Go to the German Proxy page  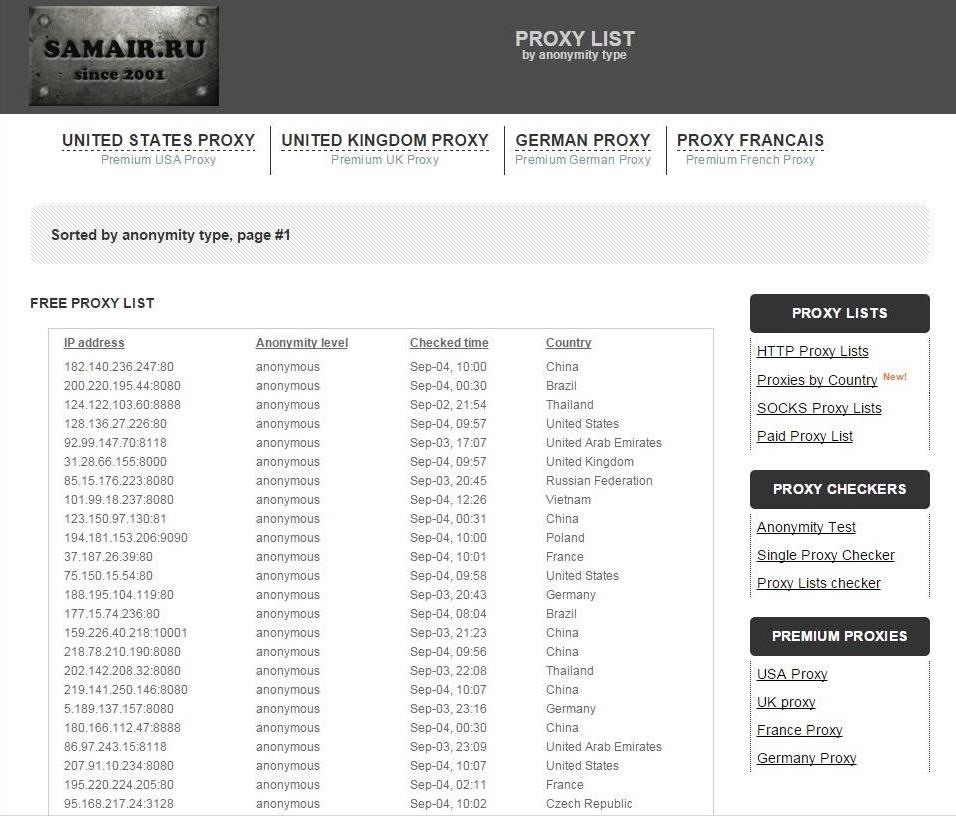pos(583,141)
